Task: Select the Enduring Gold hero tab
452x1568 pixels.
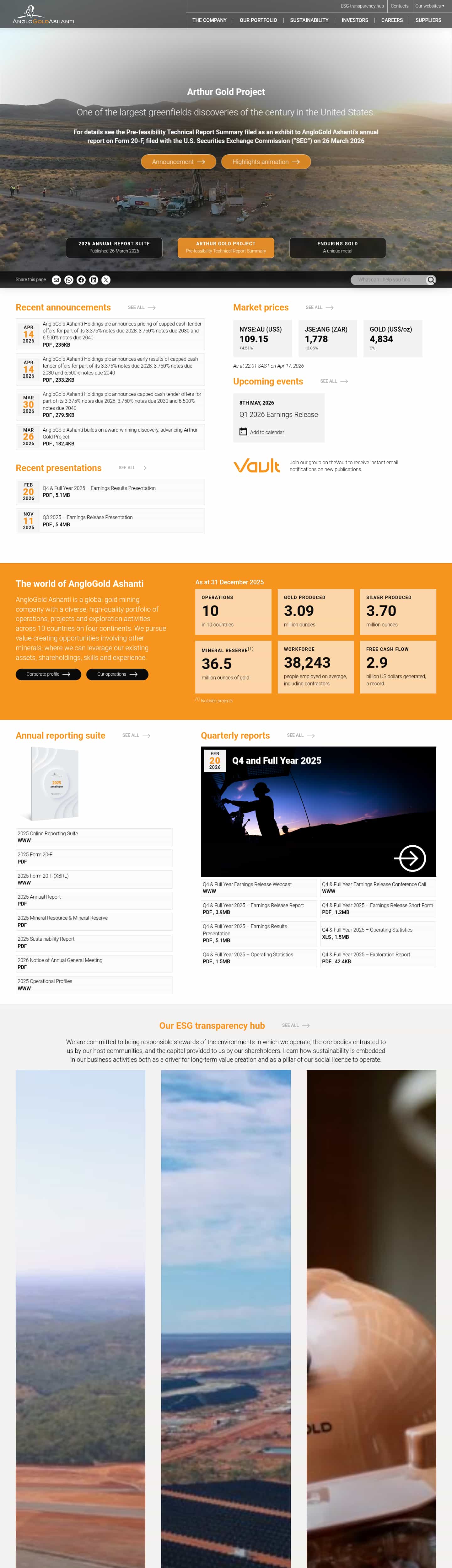Action: point(337,247)
